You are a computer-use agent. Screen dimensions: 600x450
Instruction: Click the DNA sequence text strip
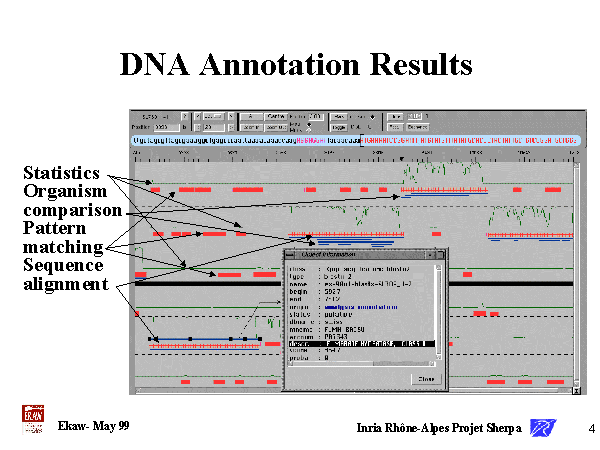coord(352,141)
